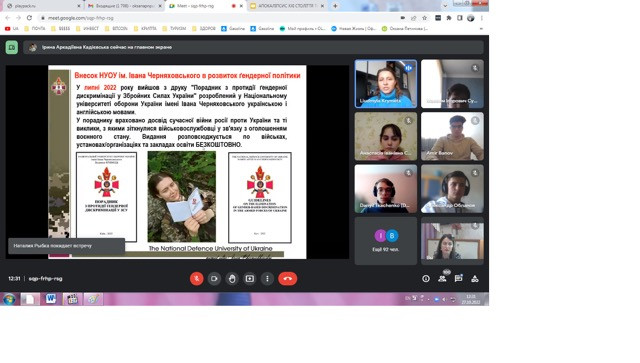This screenshot has height=363, width=640.
Task: Show everyone in the participants panel
Action: pos(442,278)
